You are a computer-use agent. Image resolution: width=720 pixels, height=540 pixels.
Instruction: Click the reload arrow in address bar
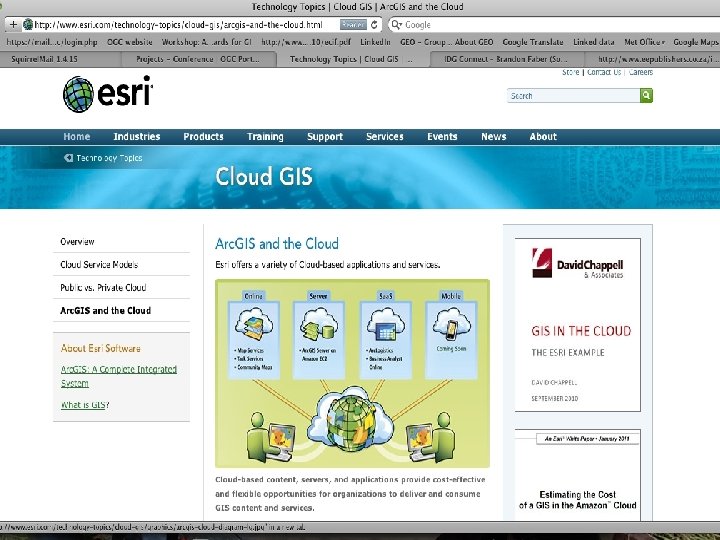click(x=374, y=25)
